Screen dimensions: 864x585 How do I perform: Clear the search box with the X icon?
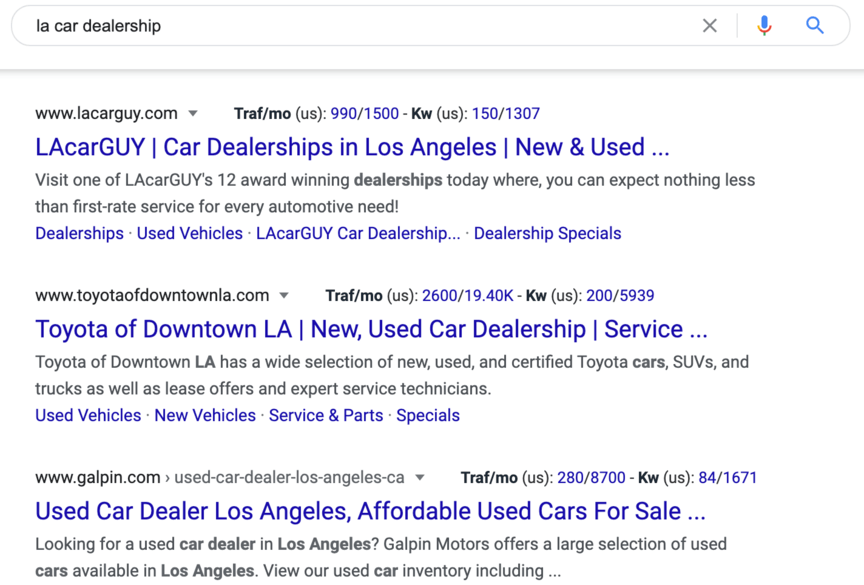[x=709, y=26]
